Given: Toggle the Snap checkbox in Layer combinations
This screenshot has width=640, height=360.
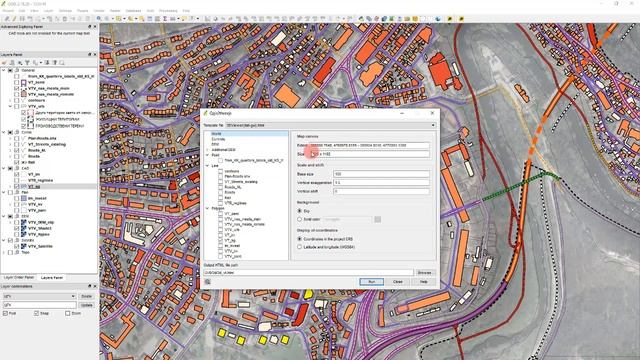Looking at the screenshot, I should click(x=36, y=313).
